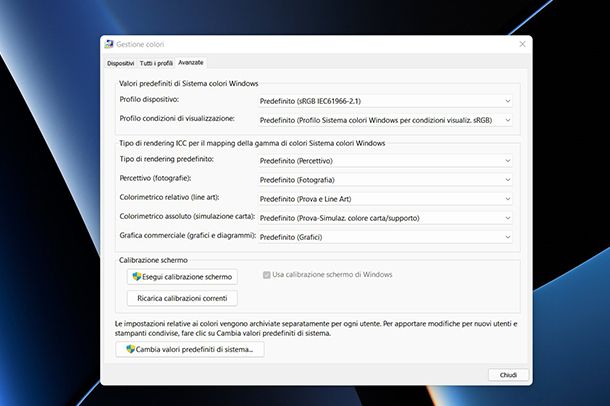Open the Profilo dispositivo dropdown
610x406 pixels.
[x=385, y=101]
